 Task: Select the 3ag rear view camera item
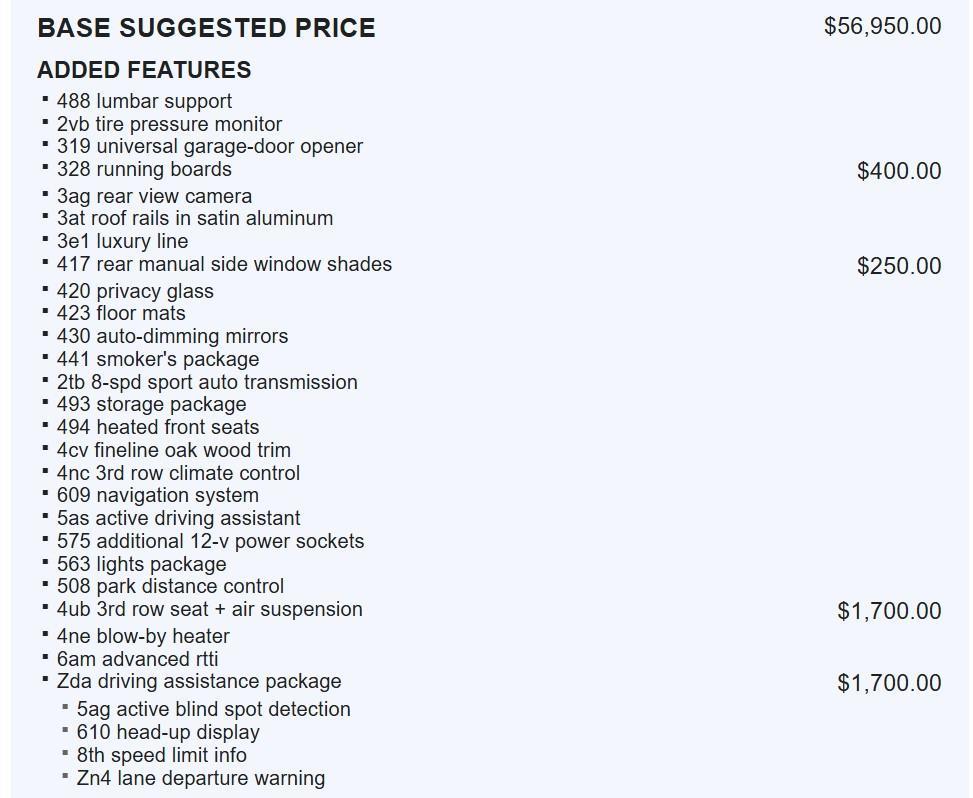click(154, 196)
